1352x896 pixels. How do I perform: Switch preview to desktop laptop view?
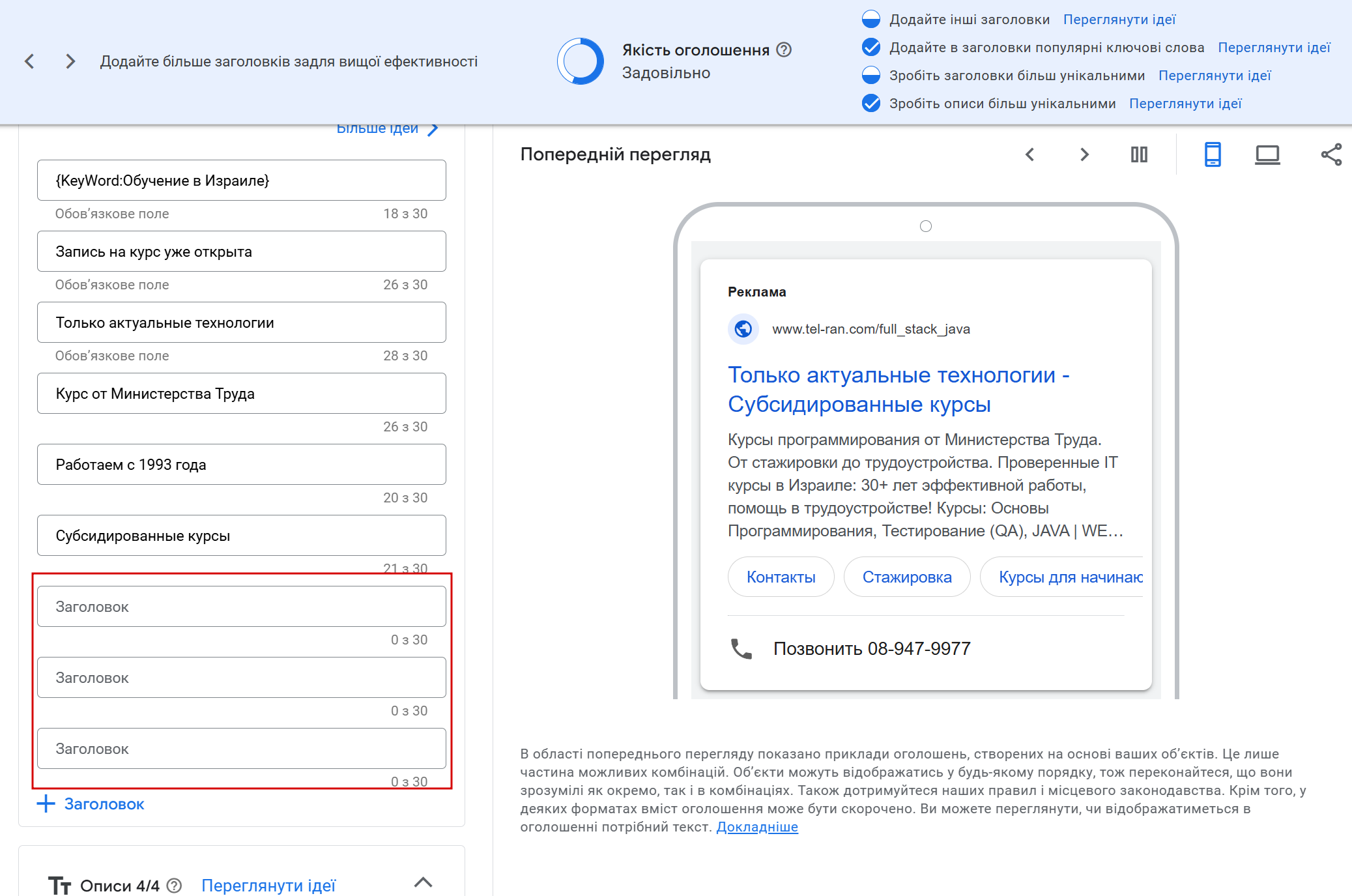coord(1267,154)
